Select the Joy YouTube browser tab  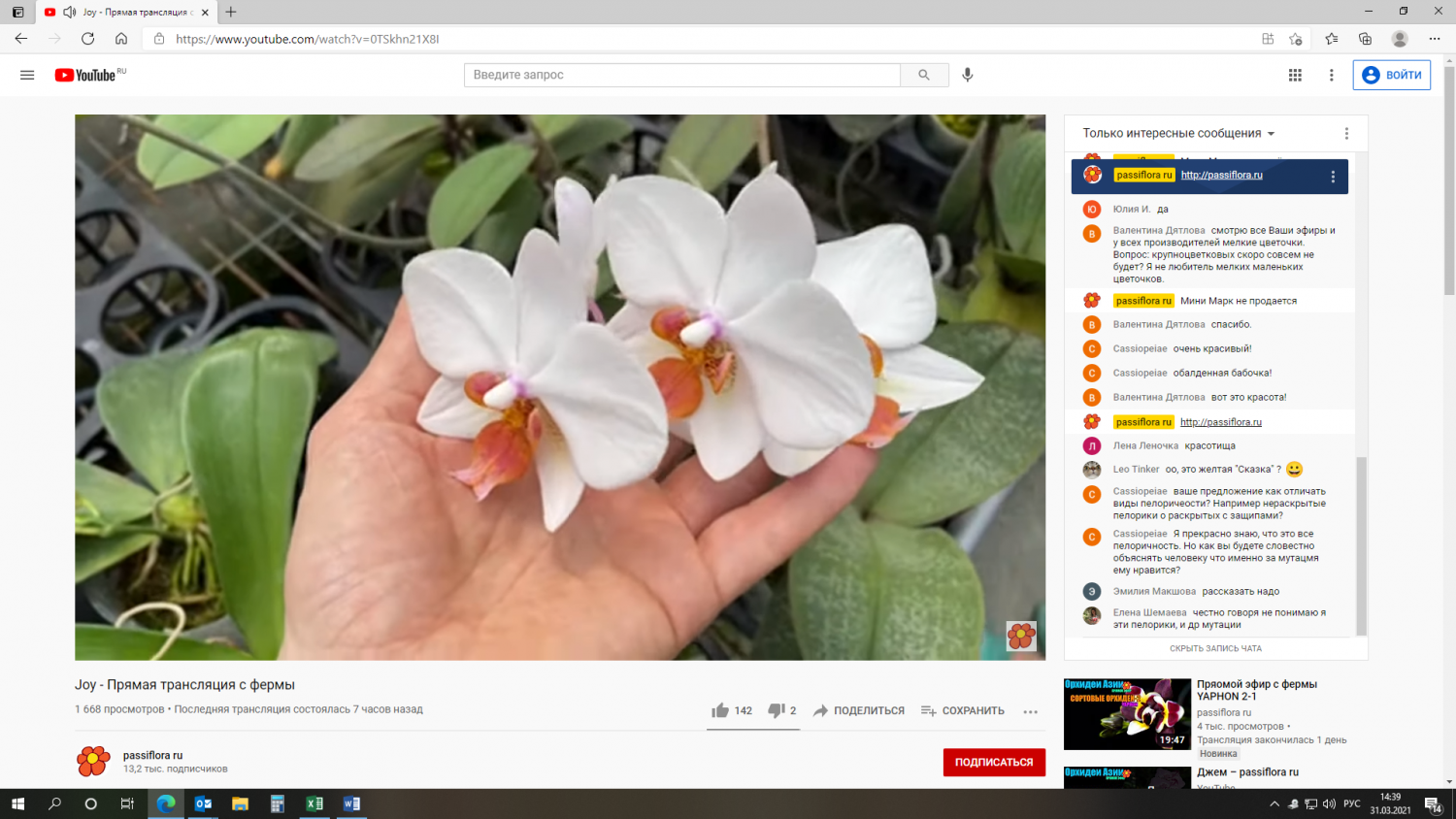[x=136, y=13]
